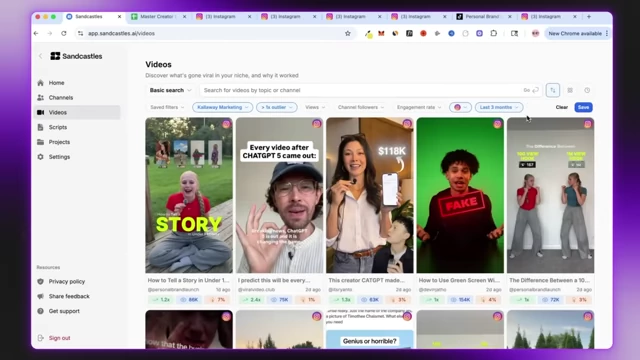This screenshot has height=360, width=640.
Task: Click Instagram badge on $118K video
Action: click(x=407, y=124)
